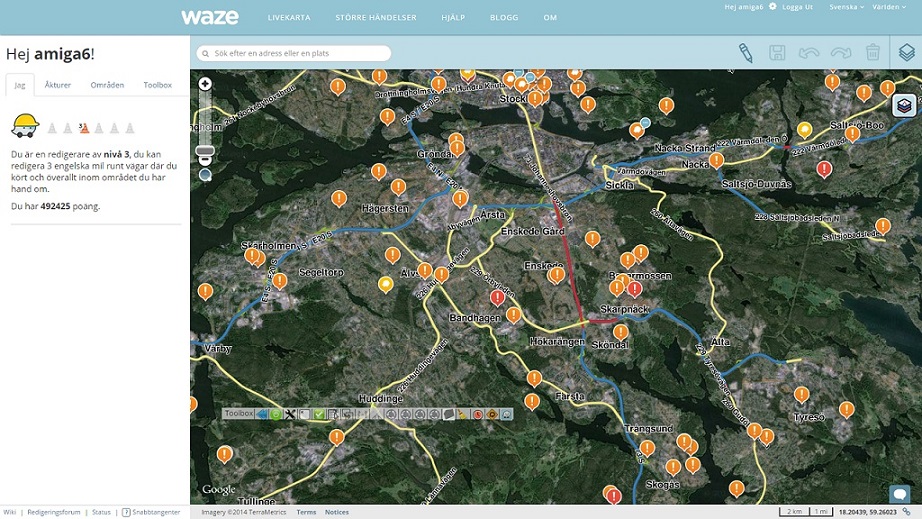The image size is (922, 519).
Task: Collapse the Toolbox bar with blue arrow
Action: tap(262, 414)
